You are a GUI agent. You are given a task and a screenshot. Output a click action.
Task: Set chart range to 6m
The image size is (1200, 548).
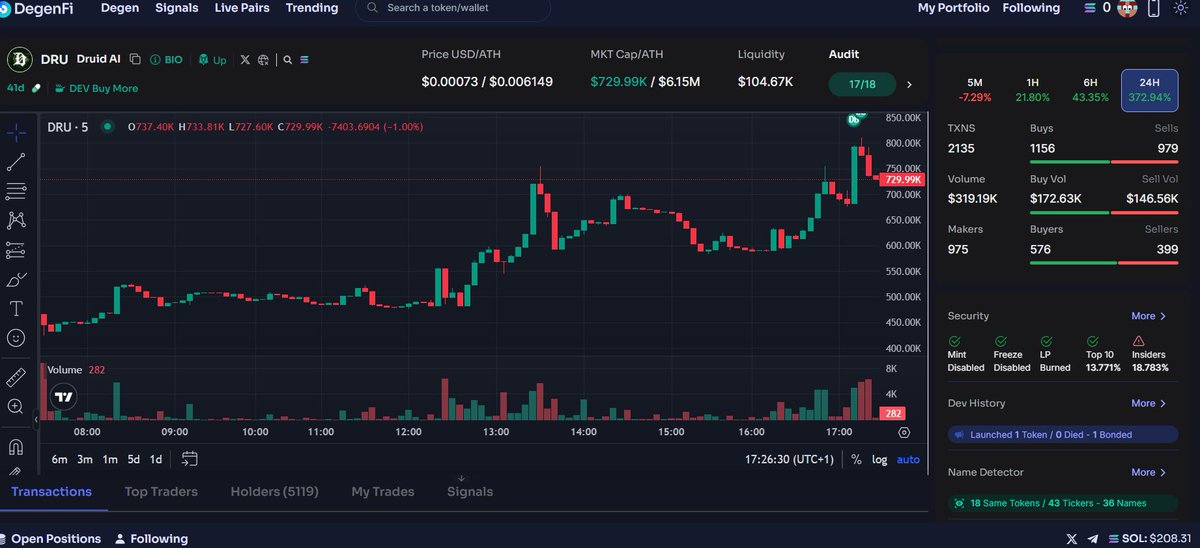click(x=59, y=459)
